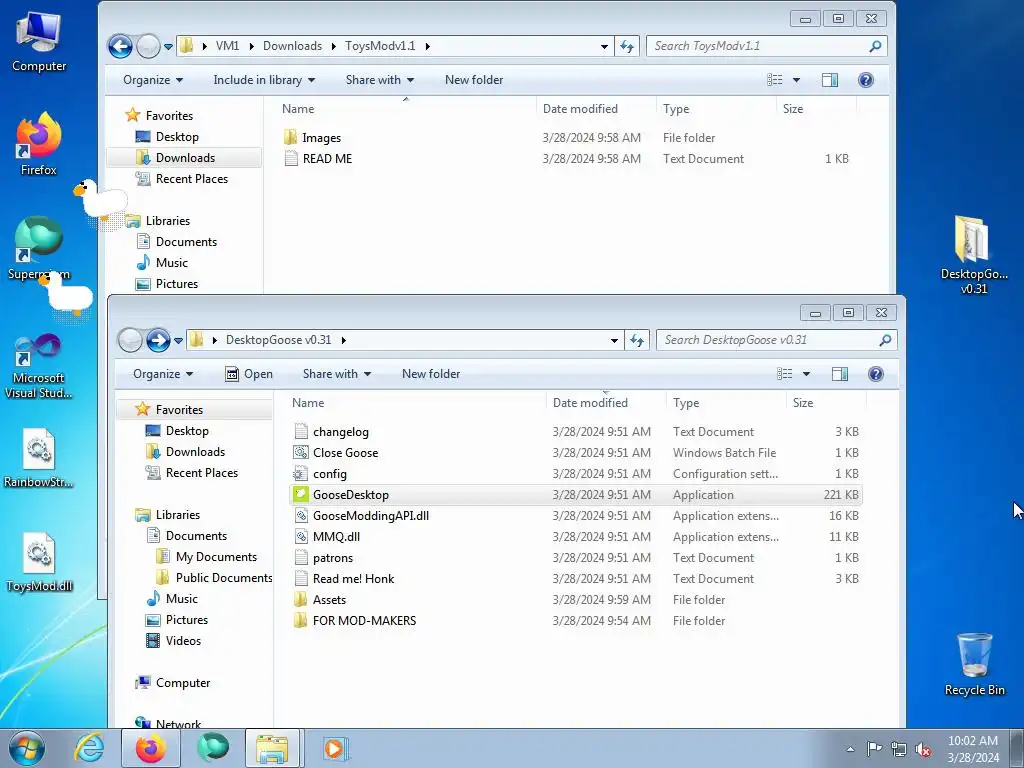Open view options arrow in DesktopGoose window

pyautogui.click(x=806, y=374)
